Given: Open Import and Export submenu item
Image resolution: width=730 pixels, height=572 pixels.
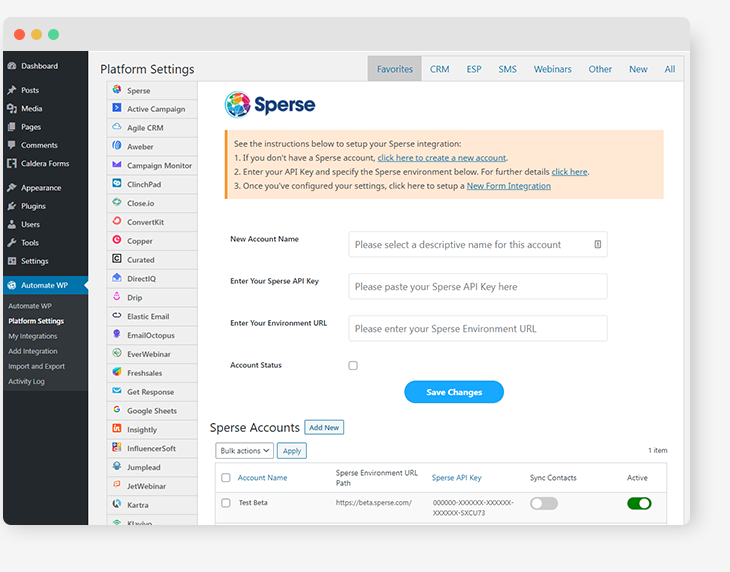Looking at the screenshot, I should pos(36,366).
